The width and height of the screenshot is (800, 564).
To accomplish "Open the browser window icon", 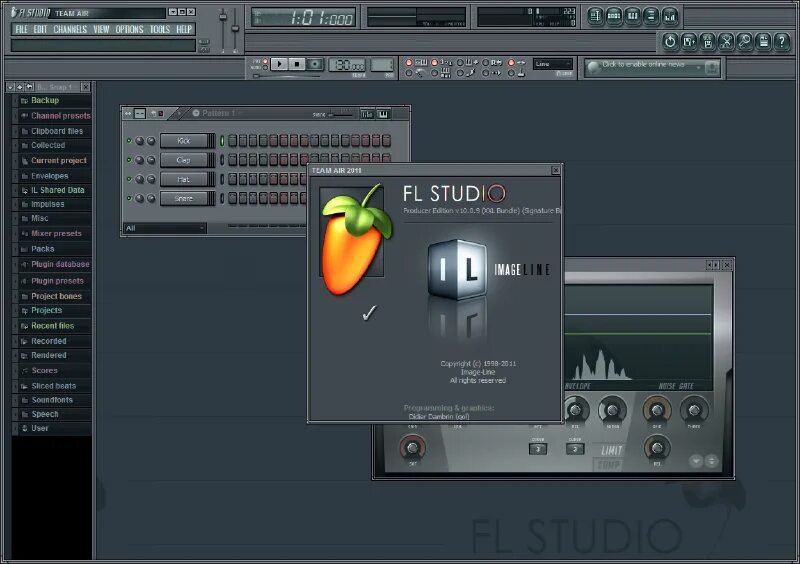I will (x=651, y=16).
